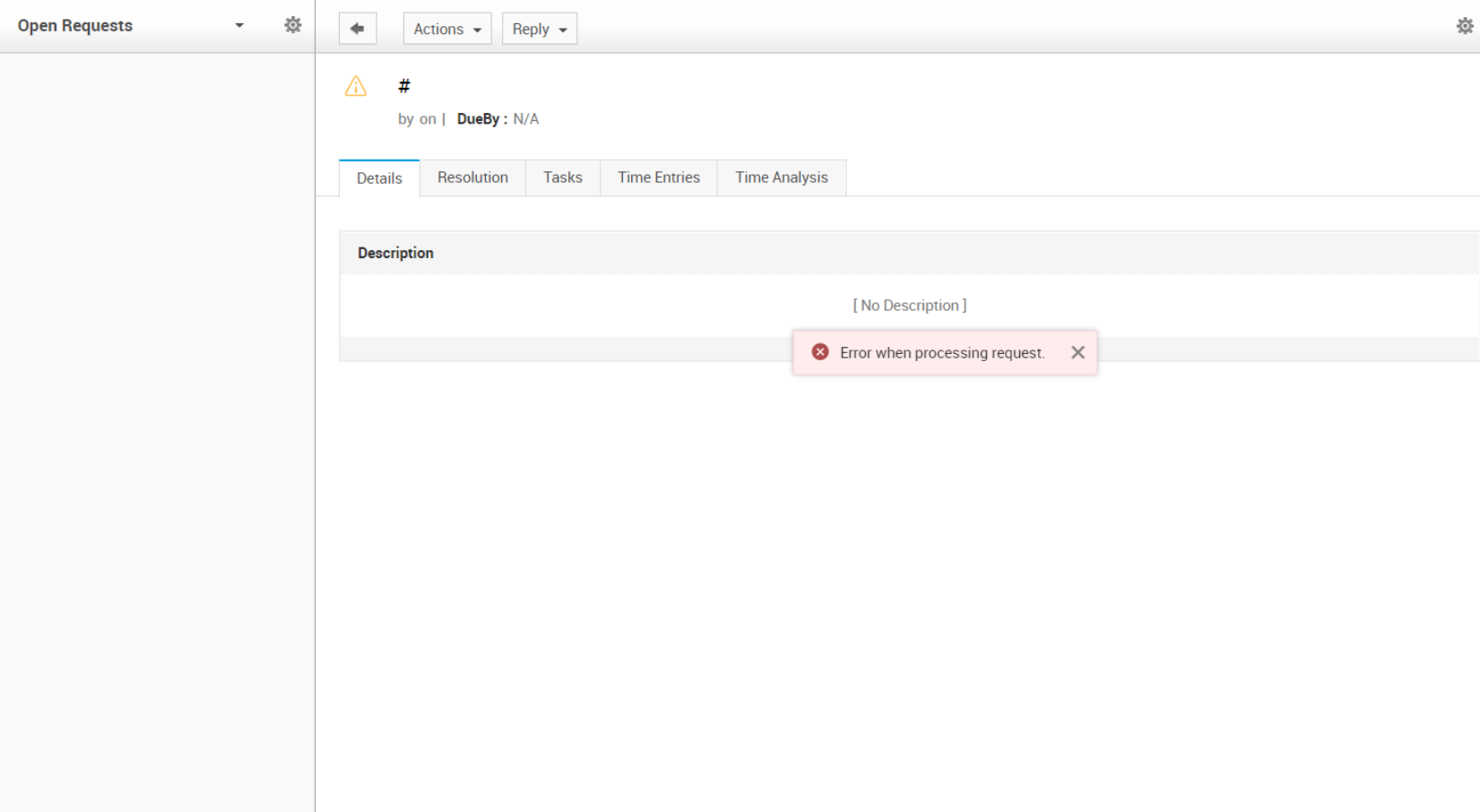Click the DueBy N/A value
1480x812 pixels.
525,119
